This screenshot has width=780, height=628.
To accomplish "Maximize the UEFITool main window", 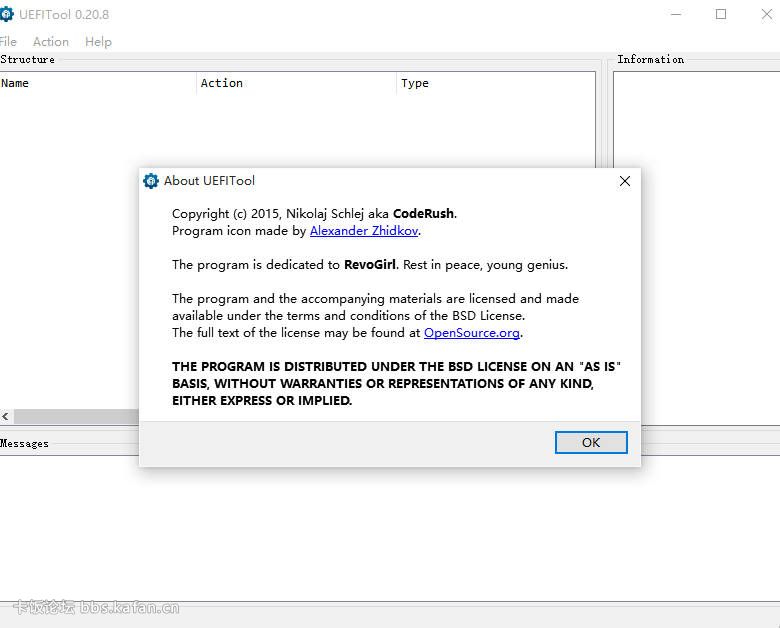I will coord(721,14).
